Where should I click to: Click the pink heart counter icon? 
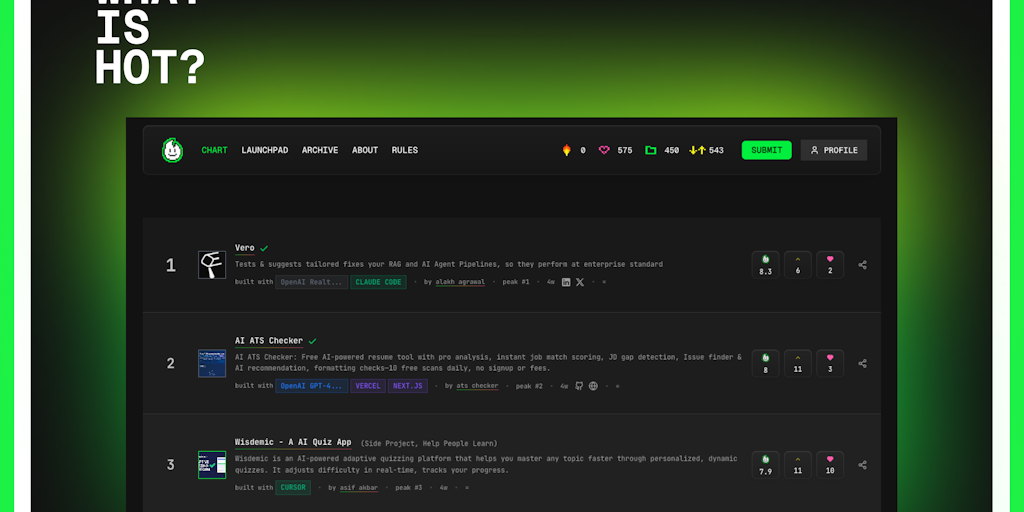point(604,150)
